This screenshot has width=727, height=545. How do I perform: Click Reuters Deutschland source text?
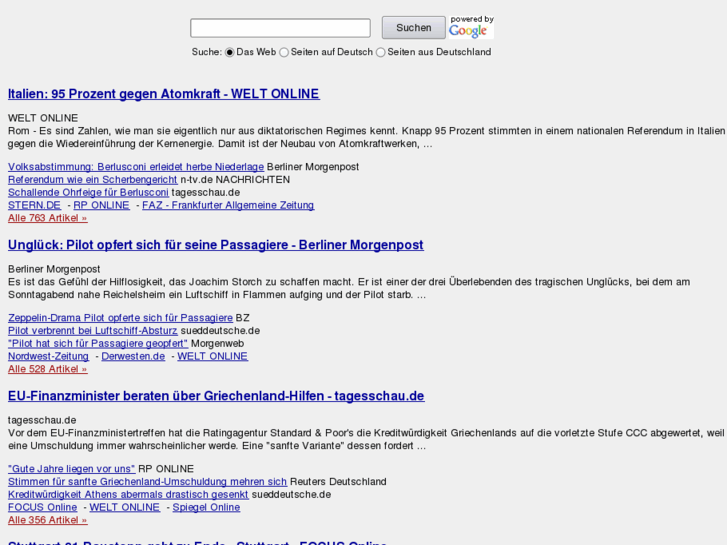tap(338, 482)
